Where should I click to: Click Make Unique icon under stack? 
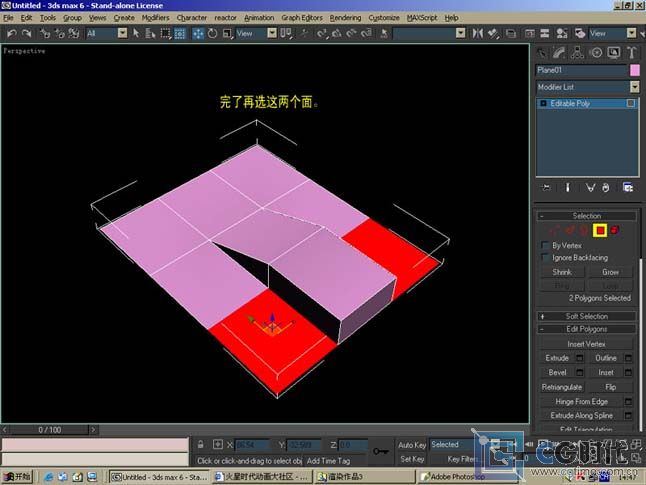[x=590, y=188]
